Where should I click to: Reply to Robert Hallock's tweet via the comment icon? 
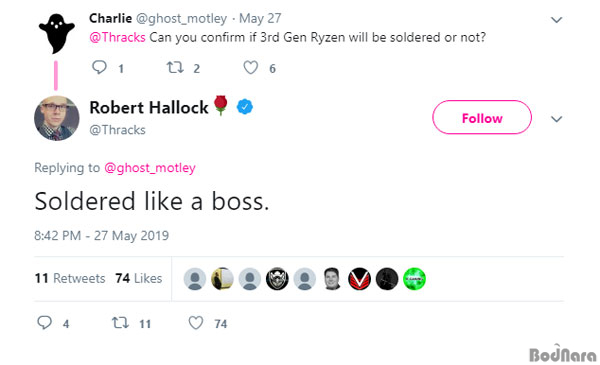(x=44, y=323)
